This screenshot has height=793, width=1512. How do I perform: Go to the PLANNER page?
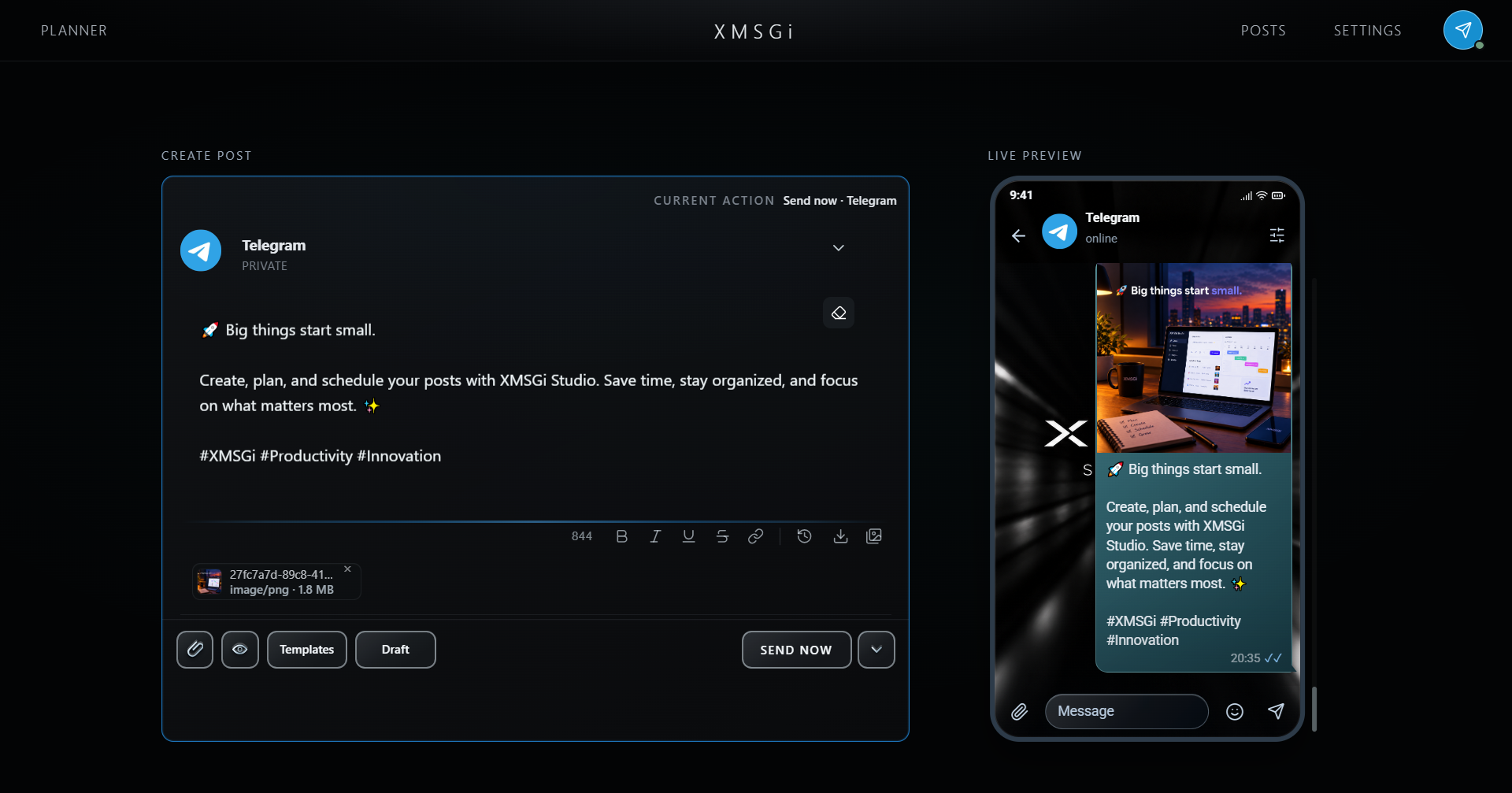click(x=74, y=31)
